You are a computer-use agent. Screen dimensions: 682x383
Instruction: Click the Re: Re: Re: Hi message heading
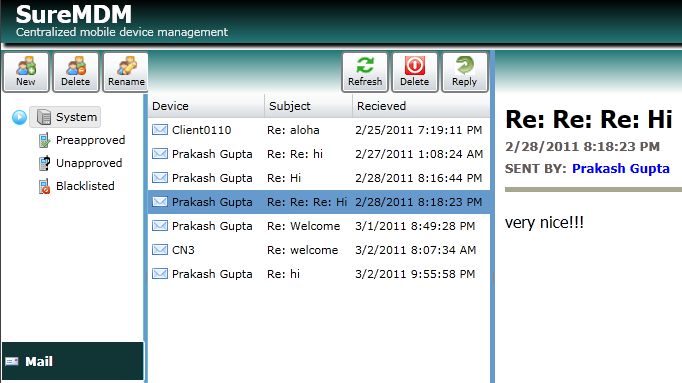point(589,119)
